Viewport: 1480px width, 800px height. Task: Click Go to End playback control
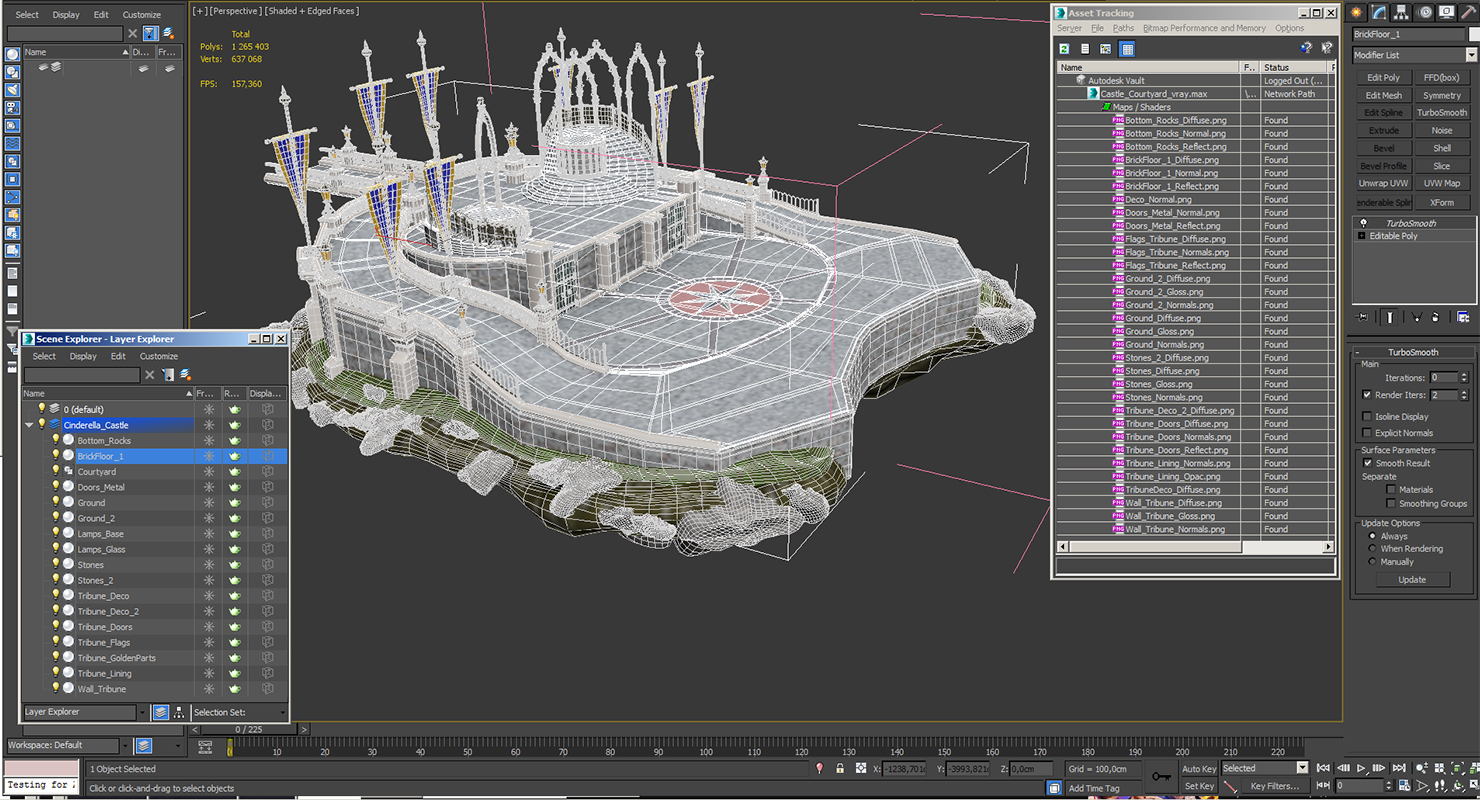(x=1399, y=768)
